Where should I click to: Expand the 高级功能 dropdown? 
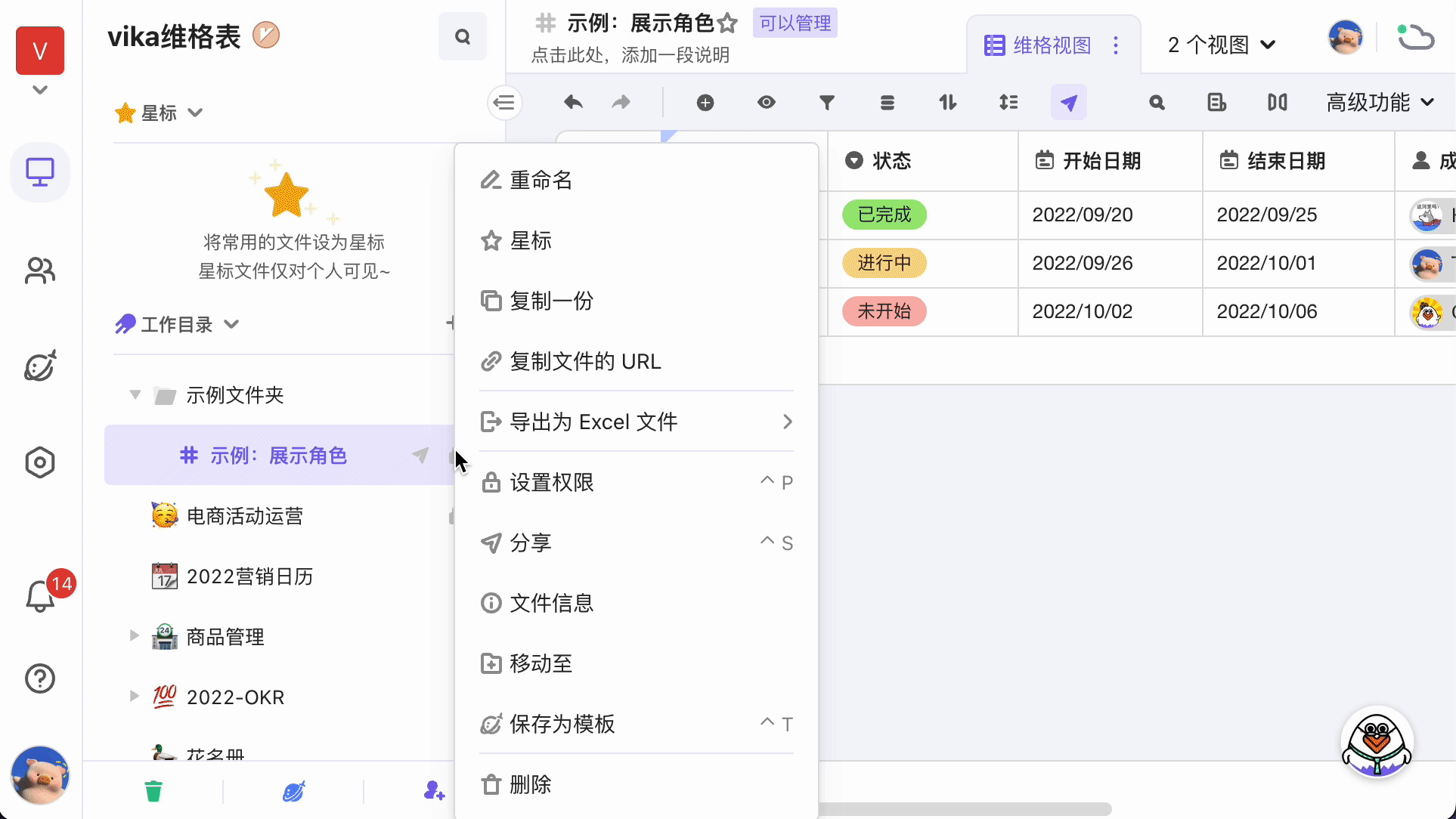(1380, 102)
